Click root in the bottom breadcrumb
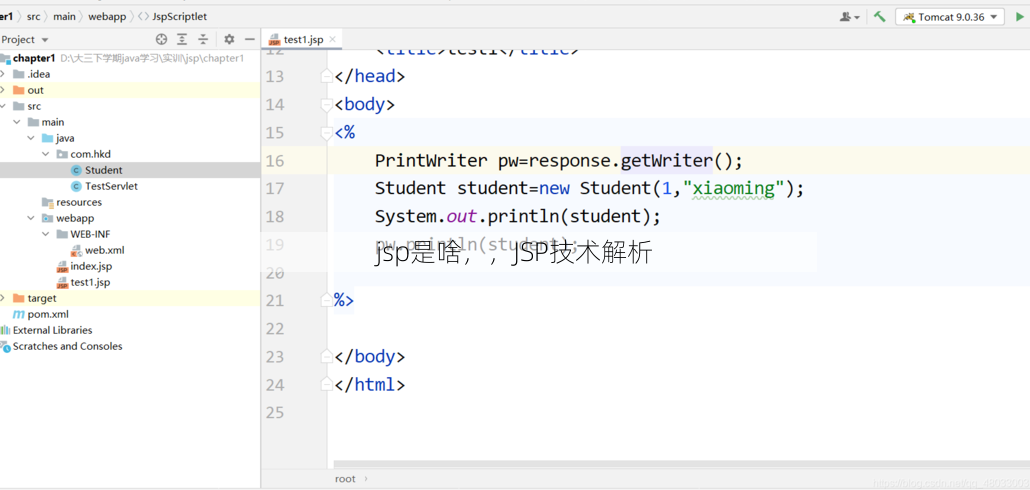The height and width of the screenshot is (490, 1030). (346, 479)
